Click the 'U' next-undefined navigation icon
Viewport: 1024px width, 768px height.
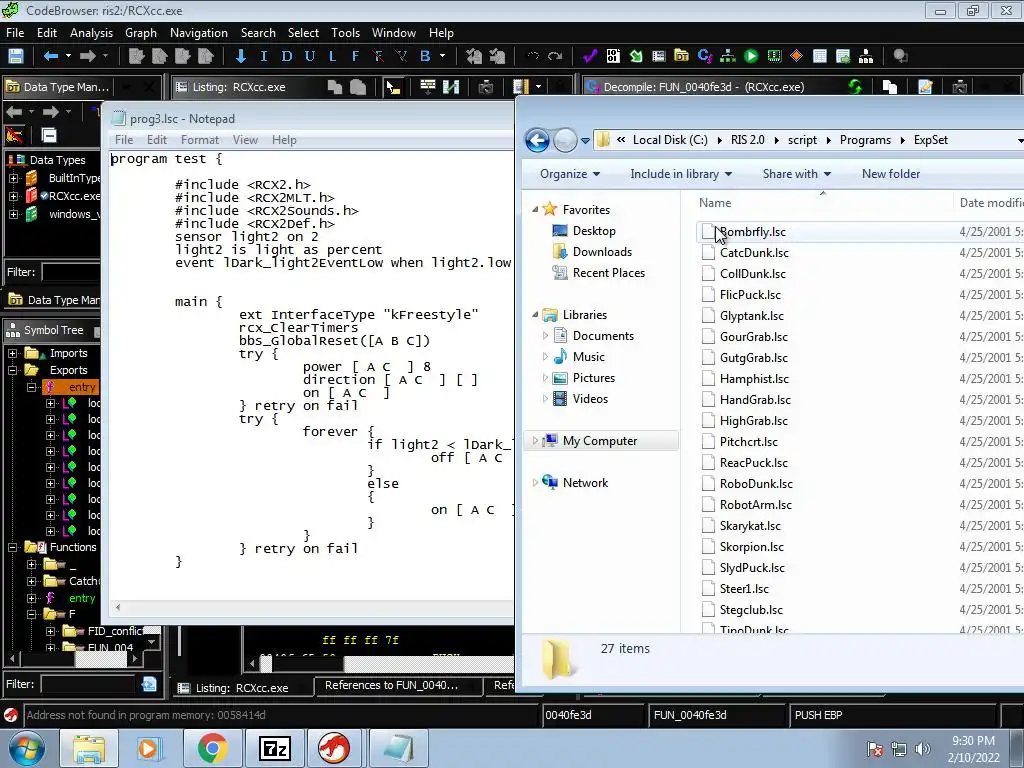(x=310, y=56)
